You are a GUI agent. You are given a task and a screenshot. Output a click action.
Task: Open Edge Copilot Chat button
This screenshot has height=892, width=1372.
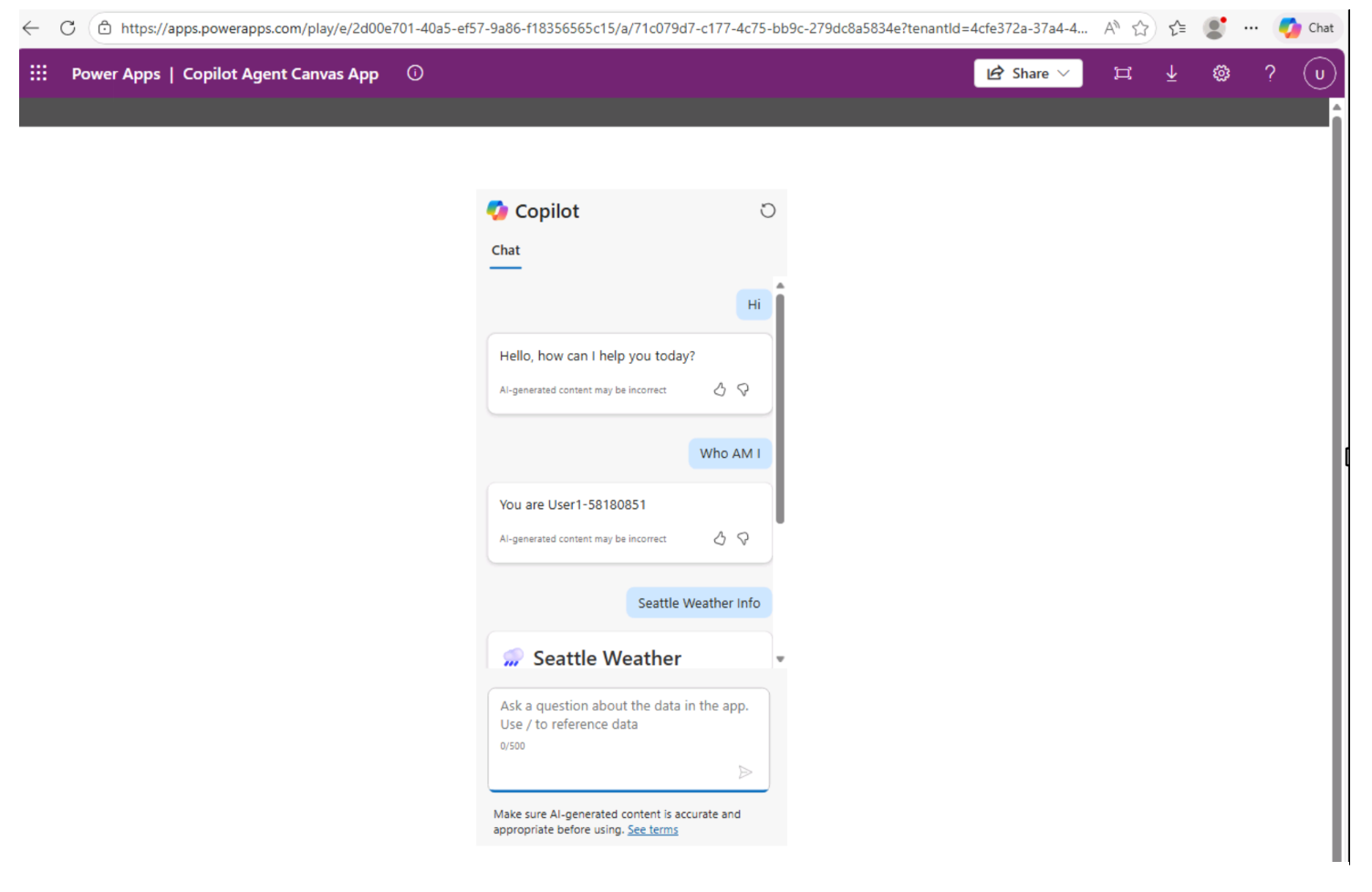(x=1306, y=27)
